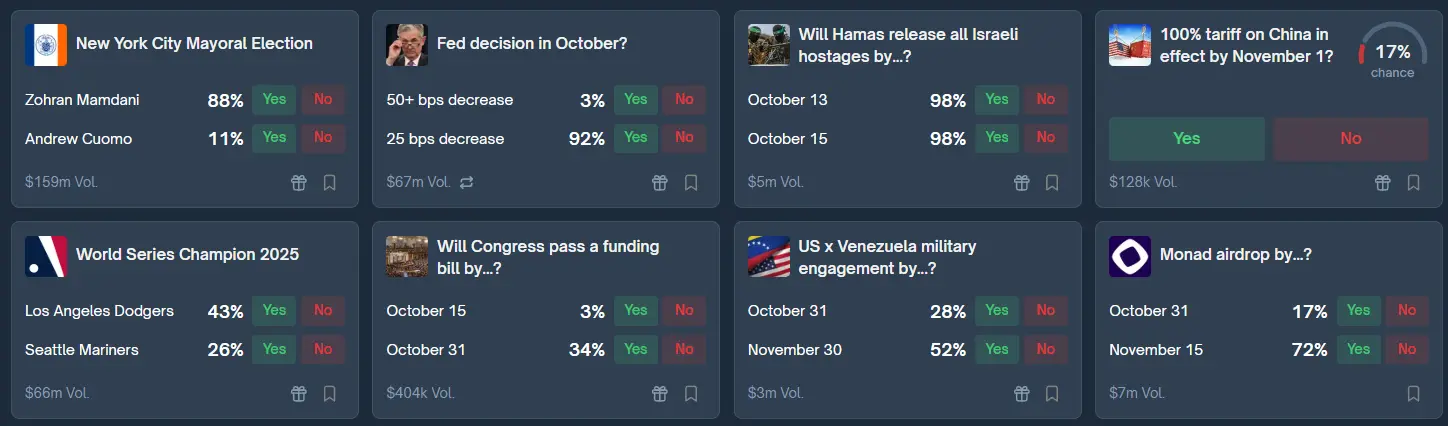Click large No button on China tariff card
The image size is (1448, 426).
(1350, 139)
